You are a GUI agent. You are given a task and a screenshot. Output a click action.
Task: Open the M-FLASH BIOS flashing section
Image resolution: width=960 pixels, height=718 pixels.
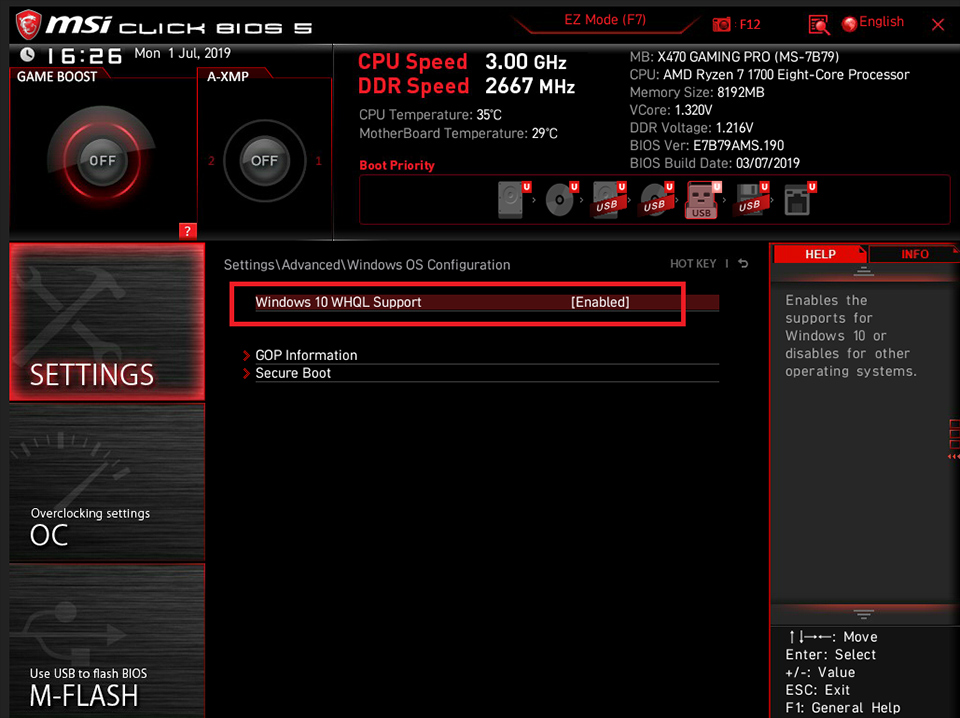[x=107, y=641]
